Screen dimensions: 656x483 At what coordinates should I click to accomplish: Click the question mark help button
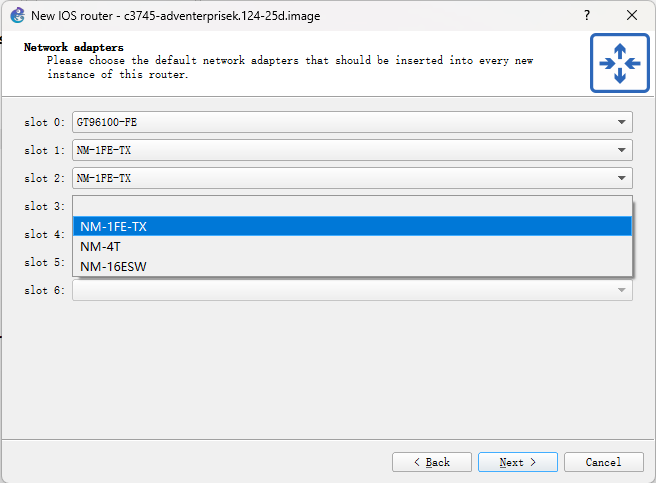coord(586,16)
